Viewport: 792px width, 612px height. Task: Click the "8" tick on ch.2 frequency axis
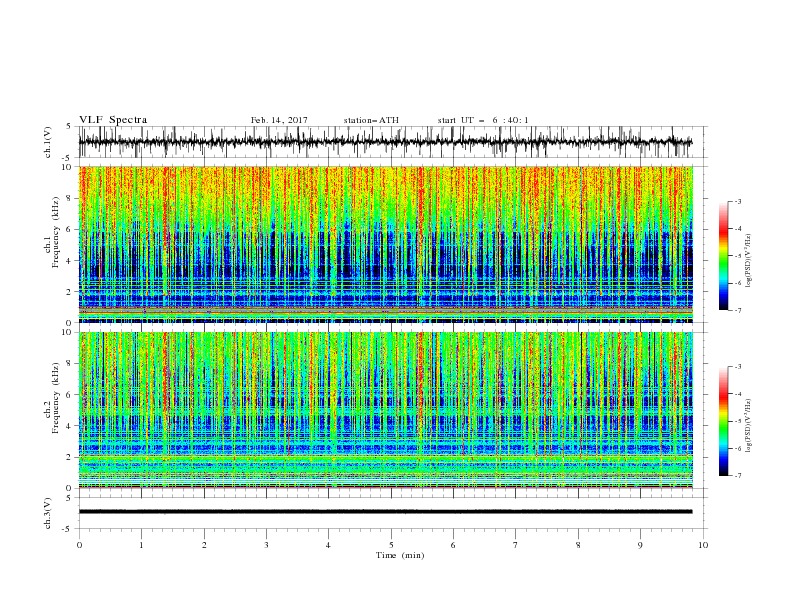click(70, 364)
